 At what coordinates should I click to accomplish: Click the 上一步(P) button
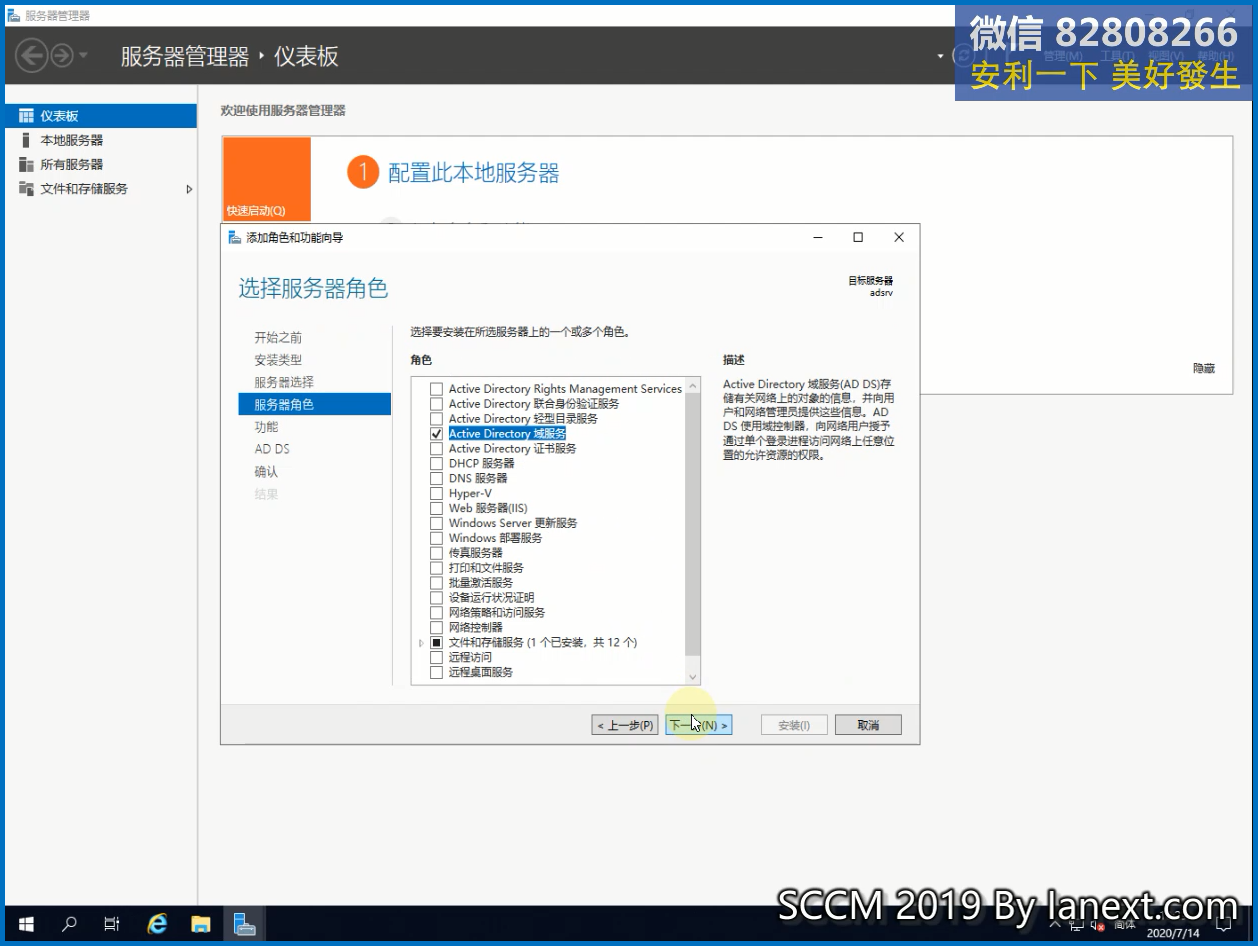(626, 725)
